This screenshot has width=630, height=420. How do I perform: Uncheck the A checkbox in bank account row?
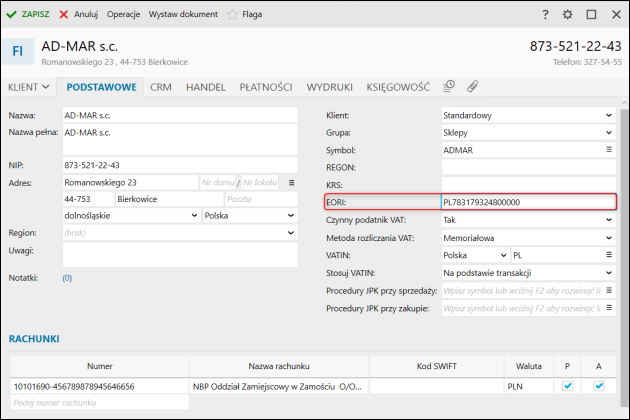598,385
